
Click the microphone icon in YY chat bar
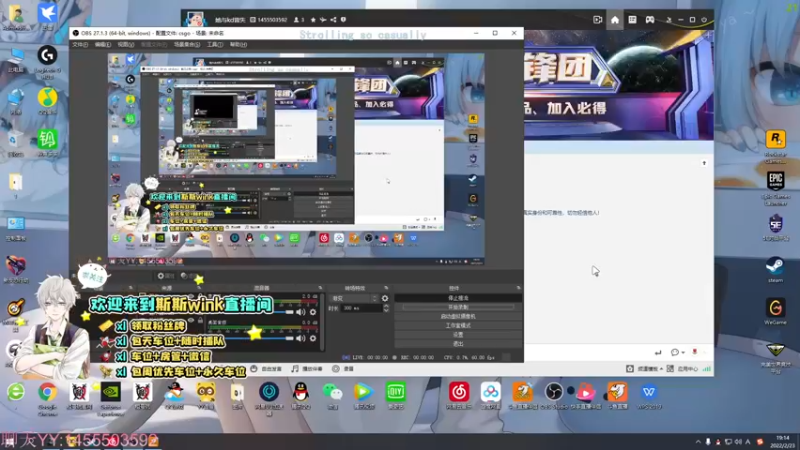[x=694, y=352]
